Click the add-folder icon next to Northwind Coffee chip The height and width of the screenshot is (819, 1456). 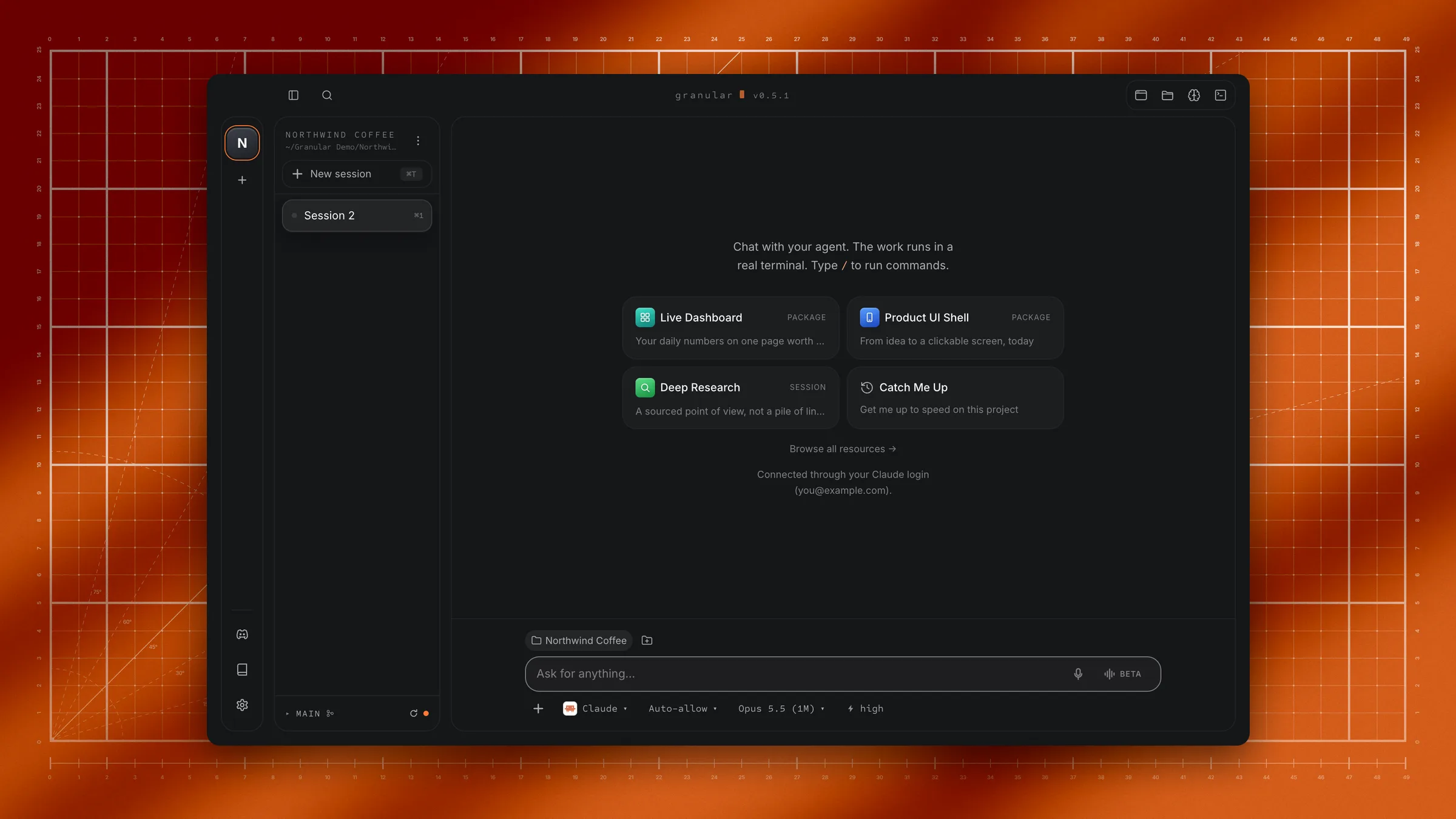click(647, 641)
